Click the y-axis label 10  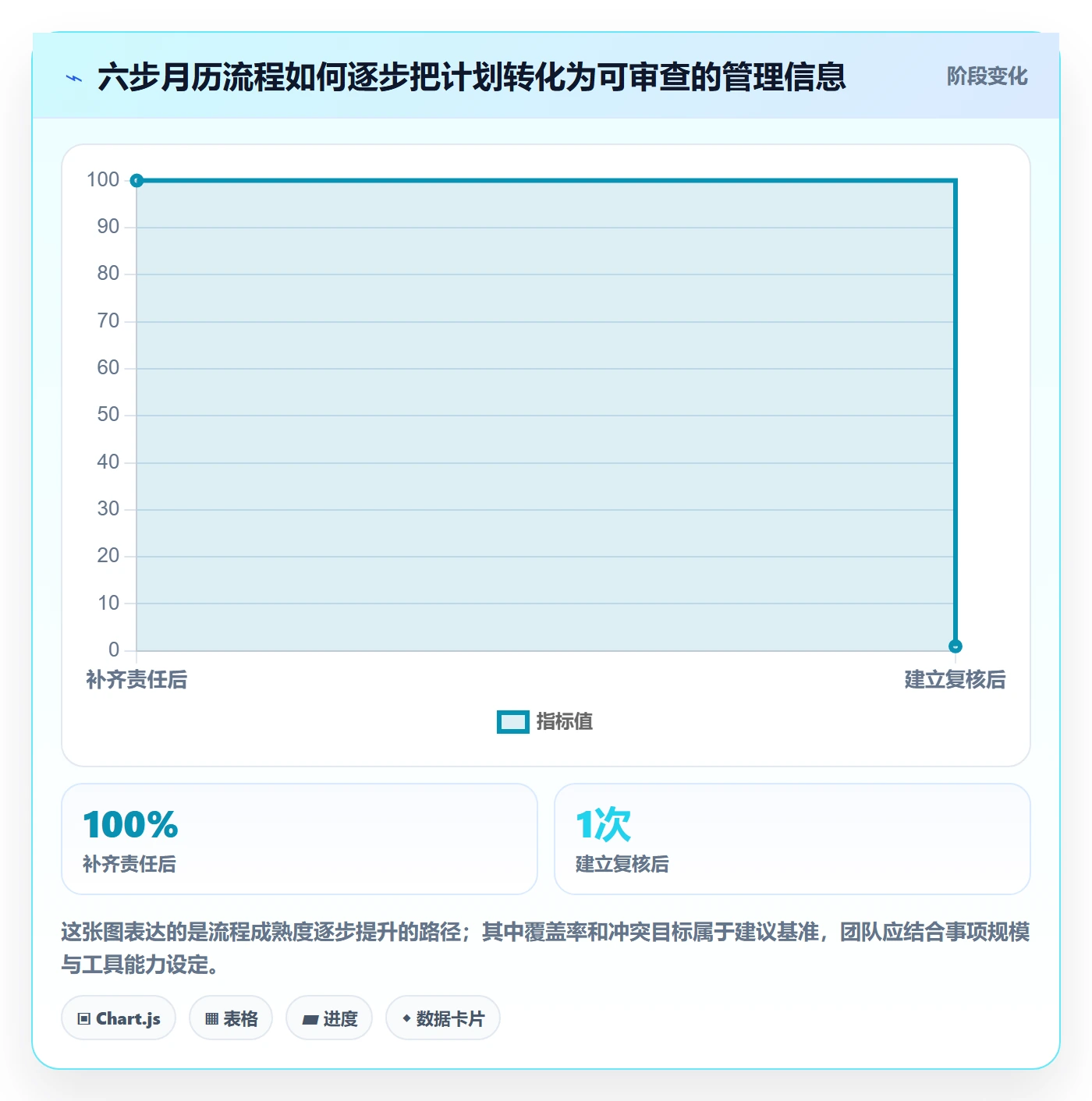tap(108, 604)
